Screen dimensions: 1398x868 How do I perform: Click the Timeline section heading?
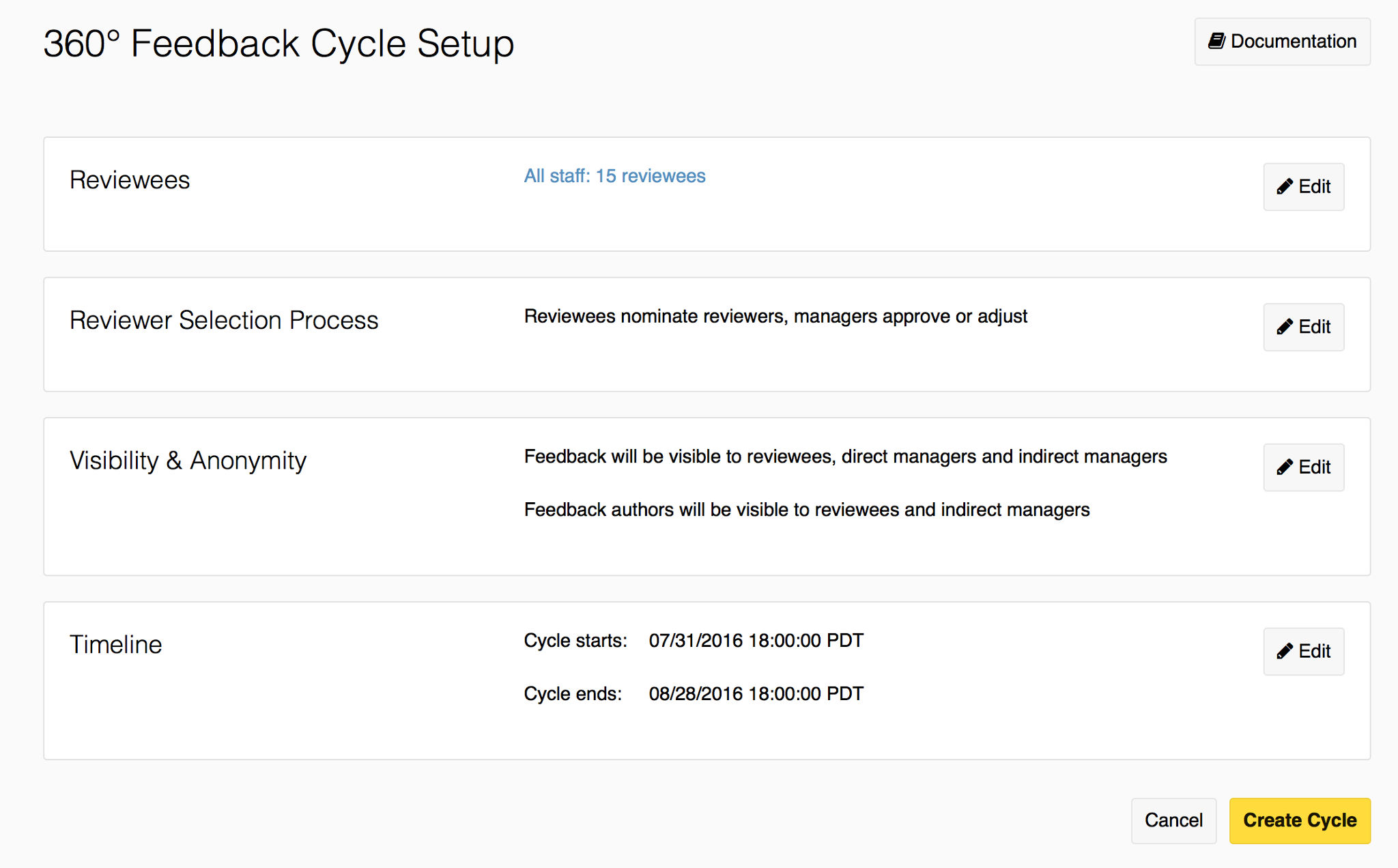tap(116, 645)
